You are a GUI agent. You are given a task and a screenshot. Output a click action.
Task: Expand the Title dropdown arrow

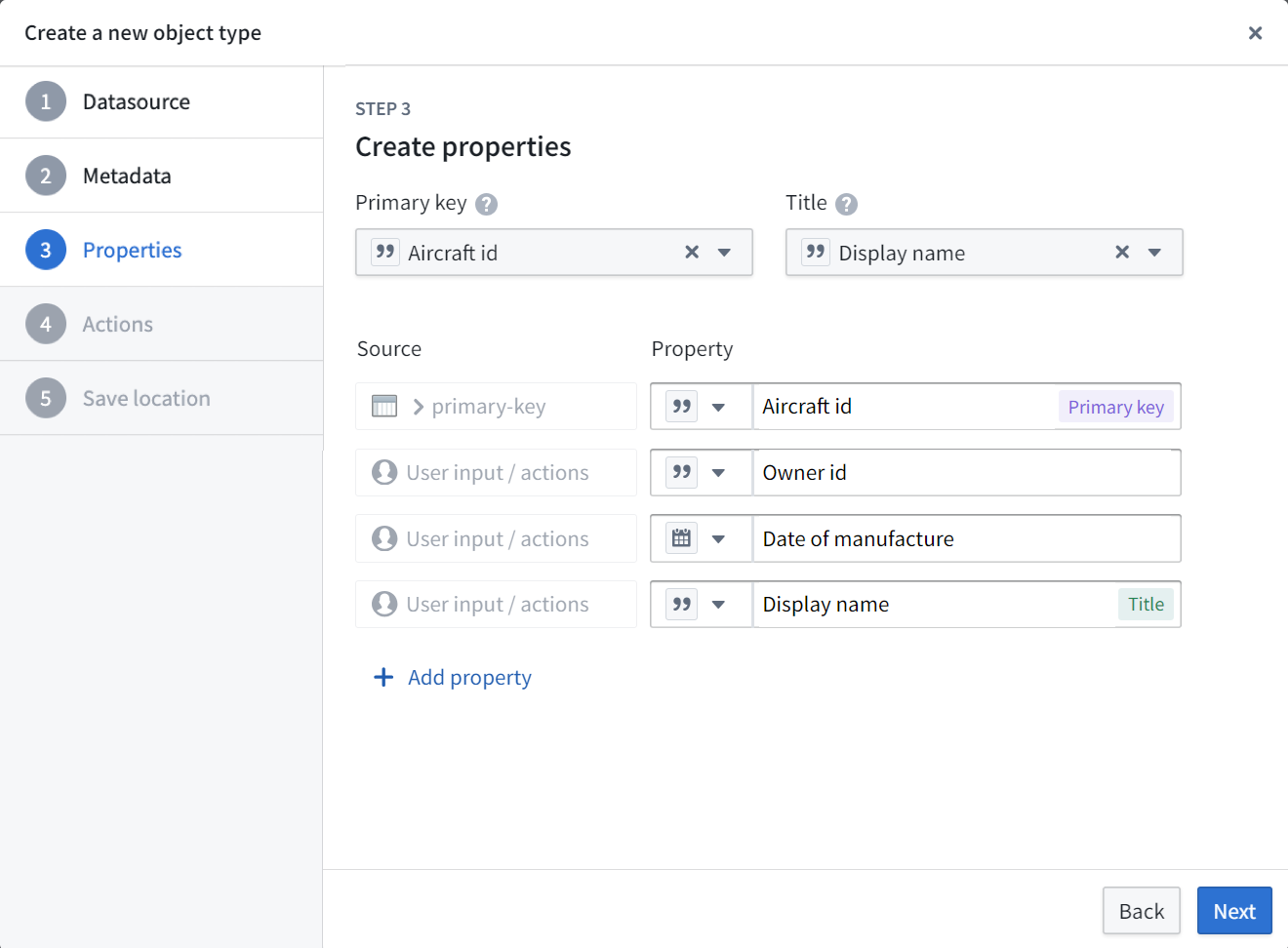[1154, 253]
